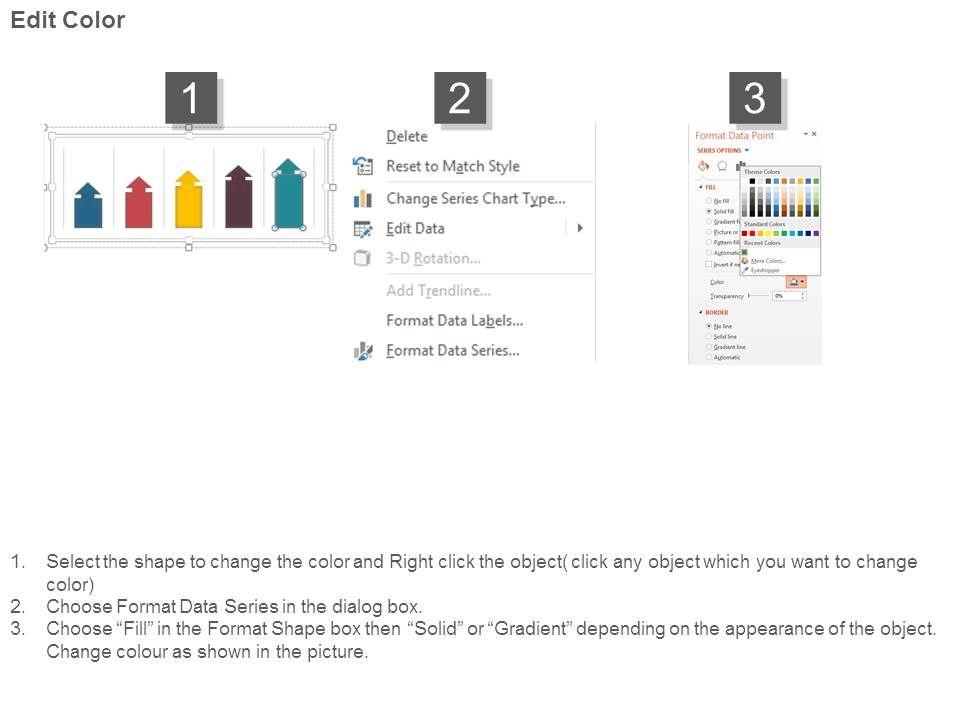Select the Solid fill radio button

pos(709,212)
